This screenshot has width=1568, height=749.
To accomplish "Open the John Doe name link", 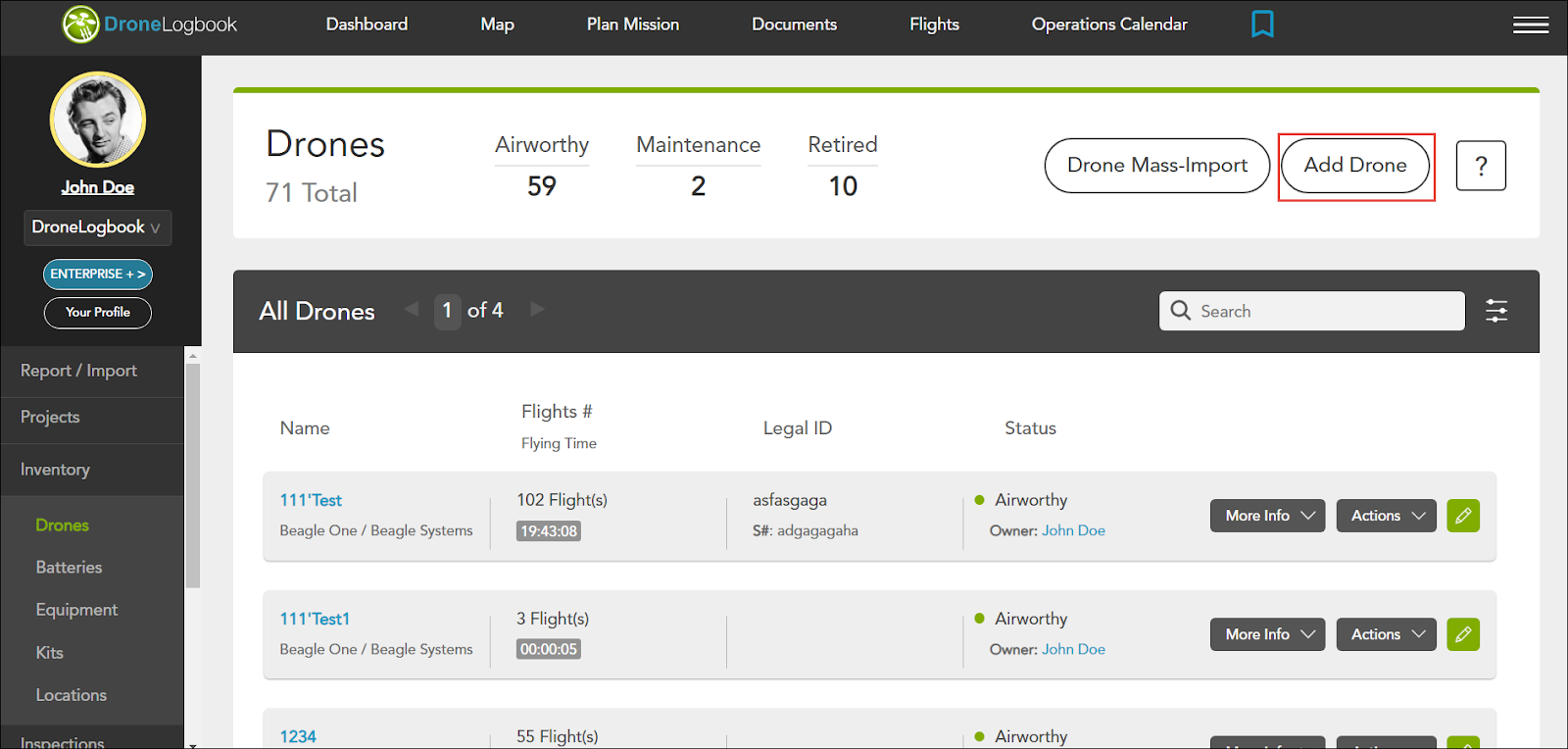I will 98,187.
